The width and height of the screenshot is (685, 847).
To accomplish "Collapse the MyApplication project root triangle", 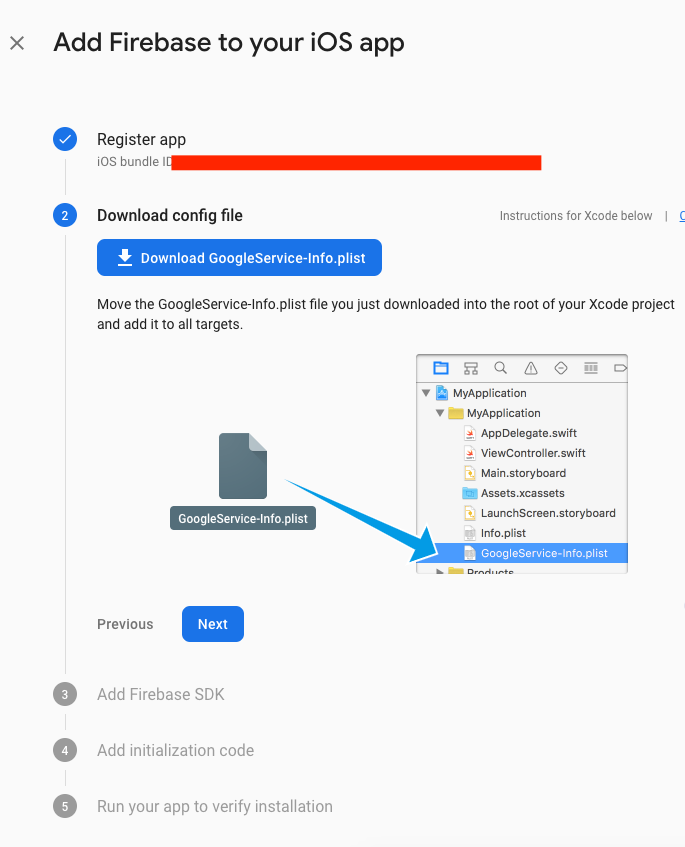I will [x=426, y=393].
